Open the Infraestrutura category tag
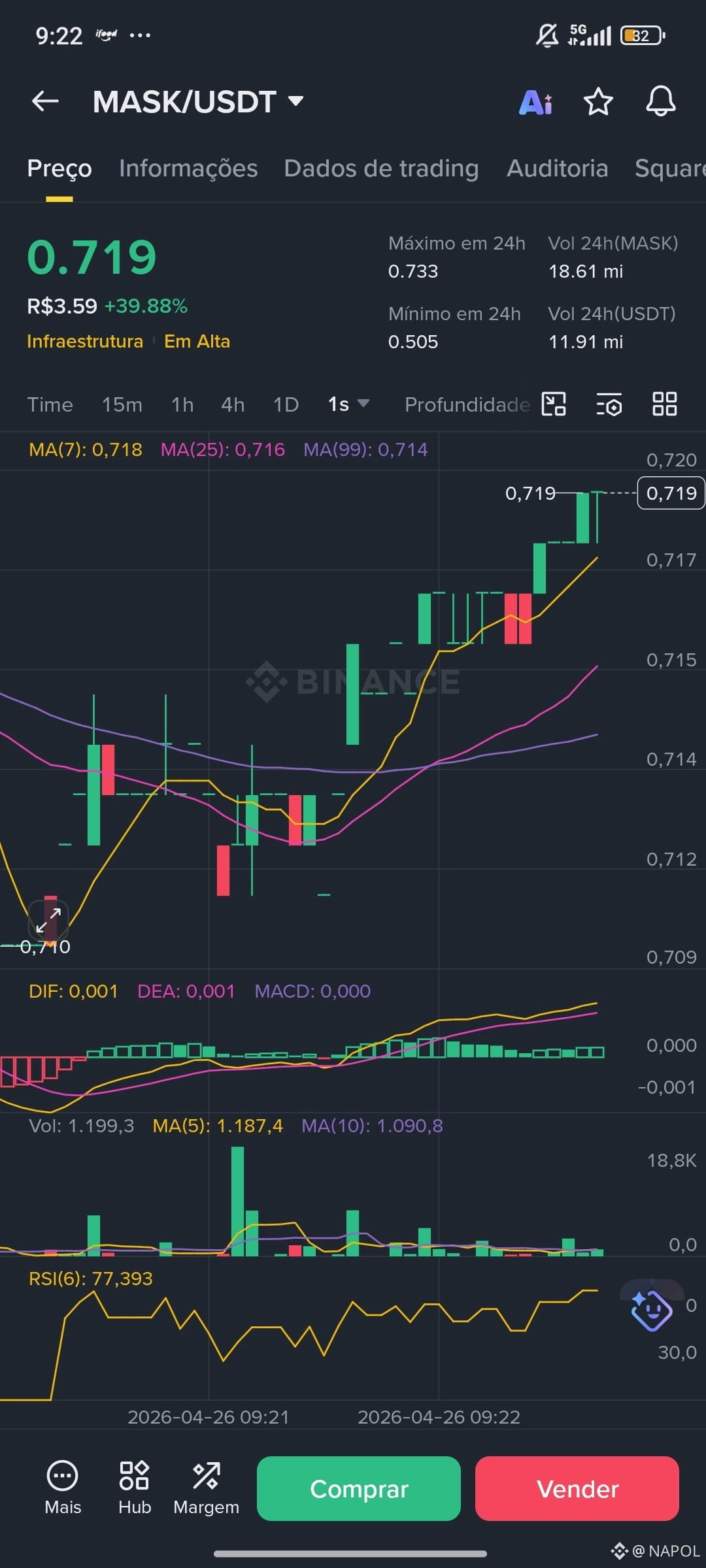 [85, 341]
